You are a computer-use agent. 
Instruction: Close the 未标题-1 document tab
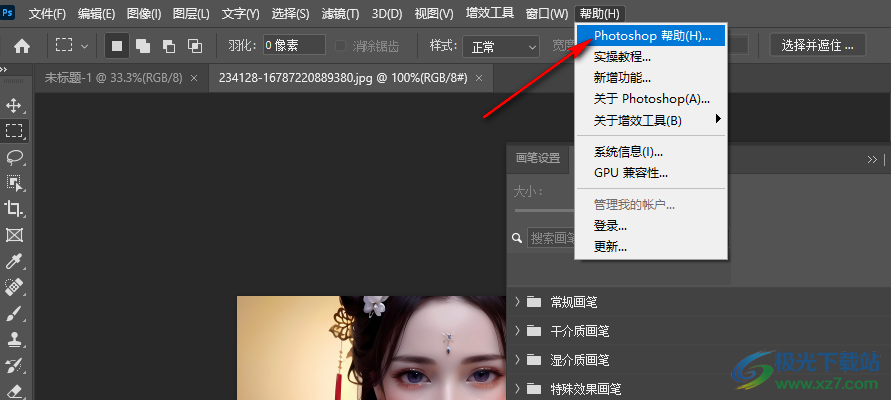click(194, 78)
